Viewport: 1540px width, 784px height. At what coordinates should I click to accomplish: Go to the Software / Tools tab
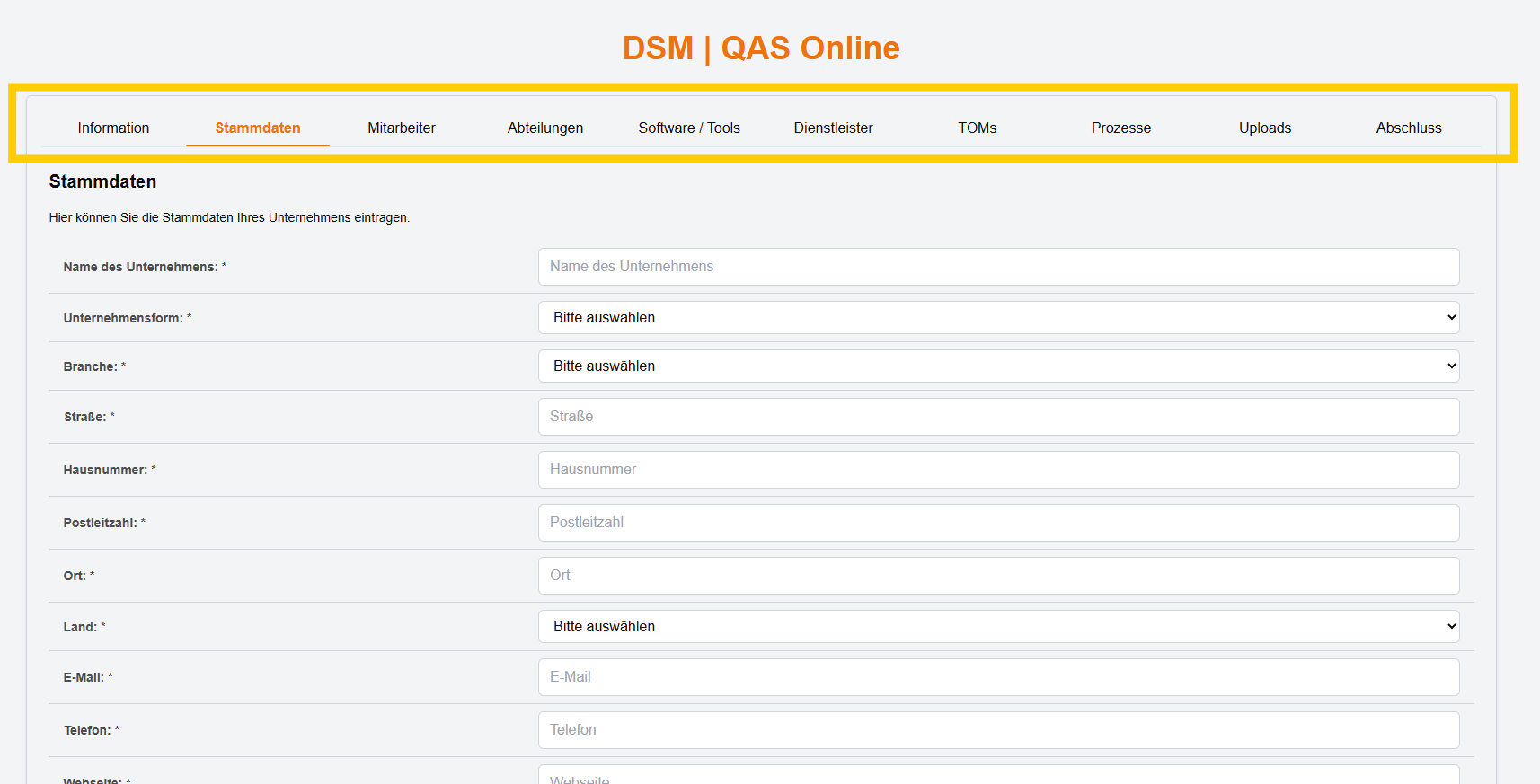[689, 128]
